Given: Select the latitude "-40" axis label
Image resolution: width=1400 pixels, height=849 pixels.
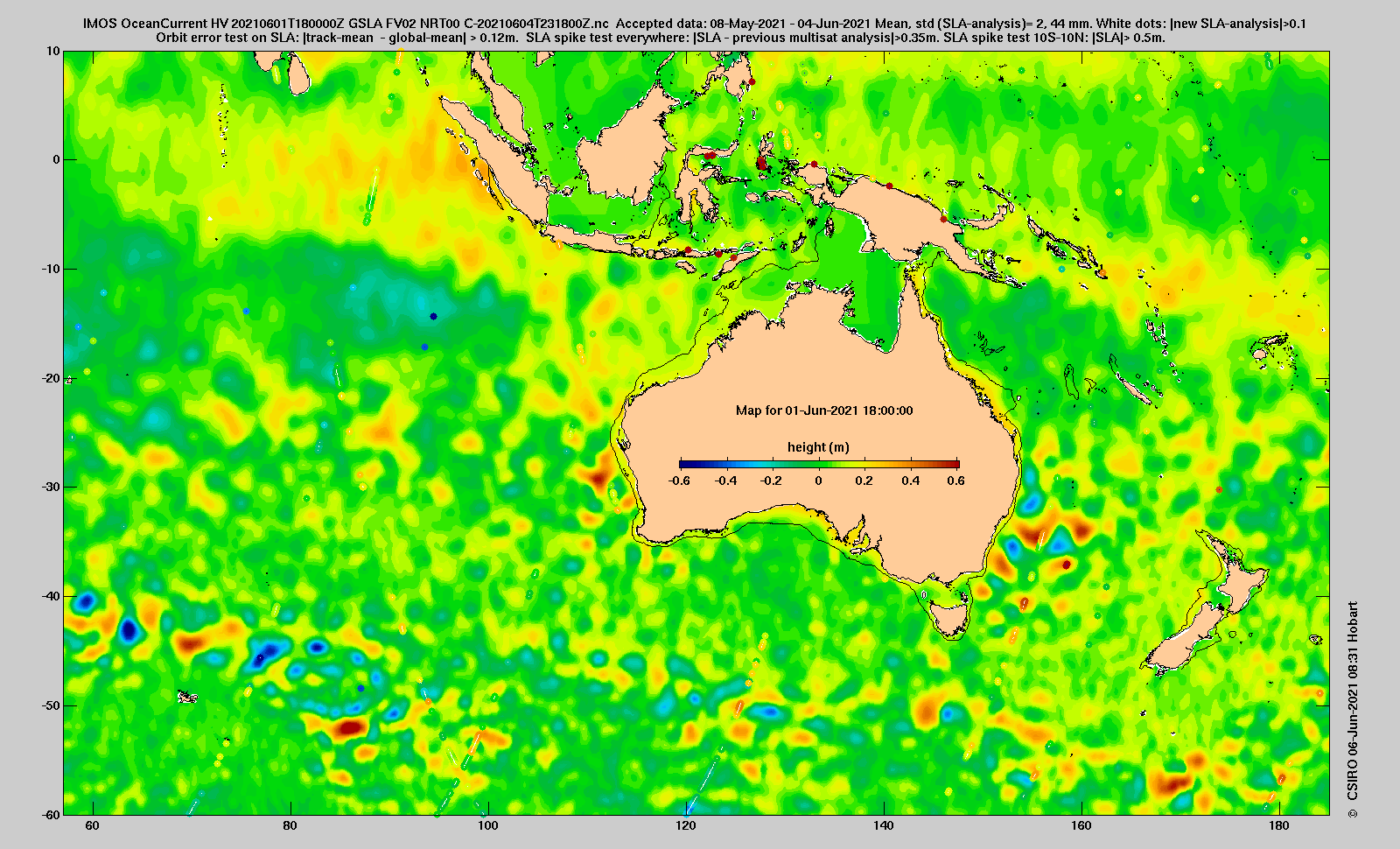Looking at the screenshot, I should (52, 596).
